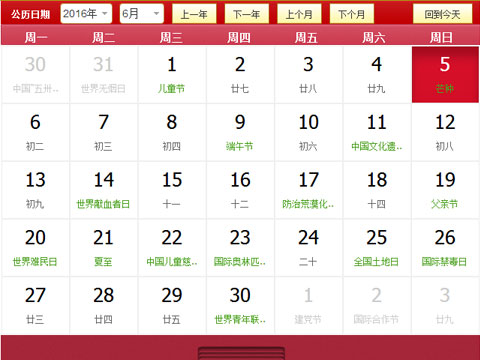Click the 公历日期 label
The image size is (480, 360).
[x=30, y=14]
